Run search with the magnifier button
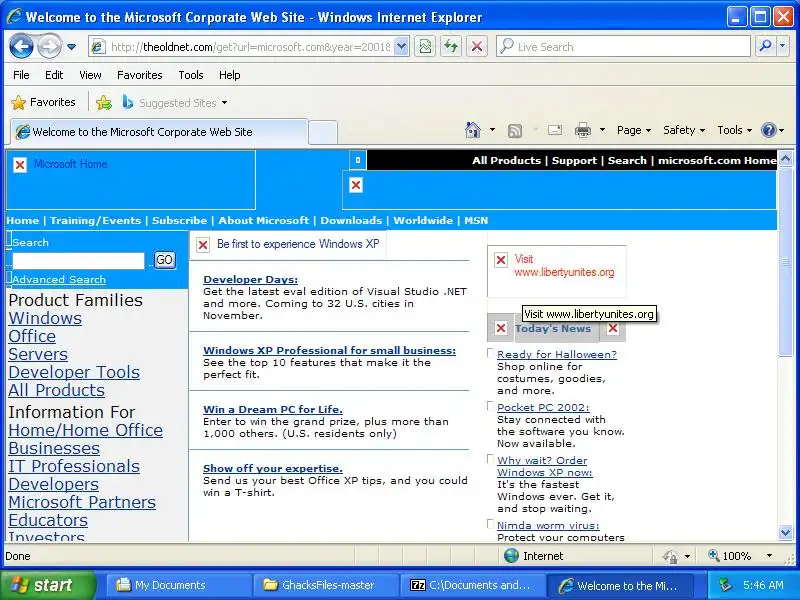The height and width of the screenshot is (600, 800). (765, 46)
